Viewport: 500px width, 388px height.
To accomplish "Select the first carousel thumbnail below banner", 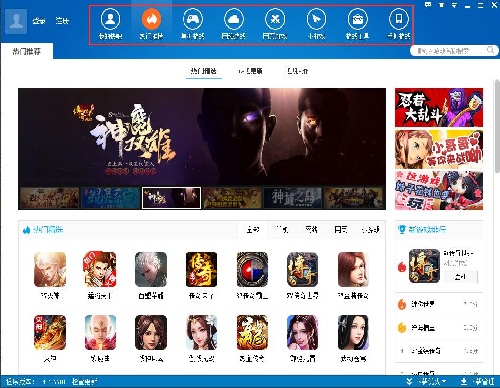I will click(49, 198).
